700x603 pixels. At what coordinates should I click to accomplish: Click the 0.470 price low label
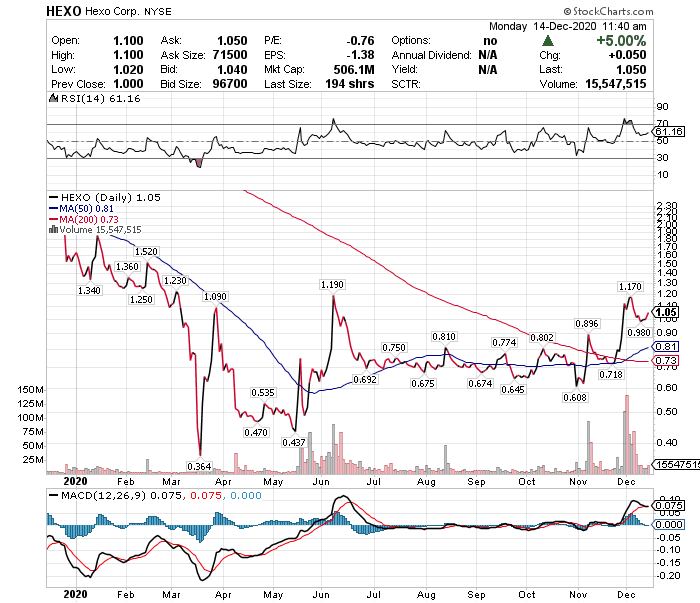click(x=256, y=432)
